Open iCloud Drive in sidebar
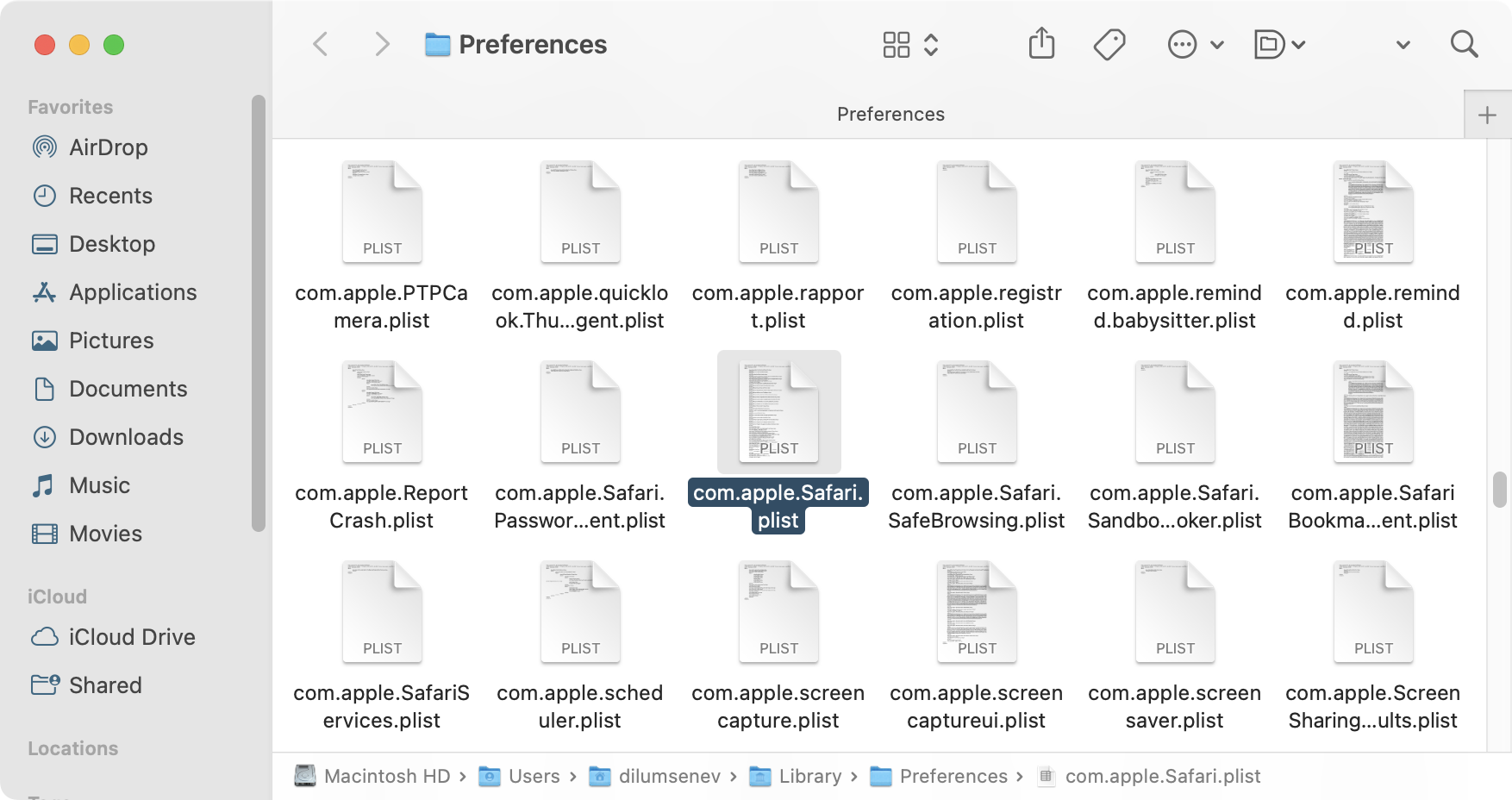The image size is (1512, 800). (x=114, y=637)
